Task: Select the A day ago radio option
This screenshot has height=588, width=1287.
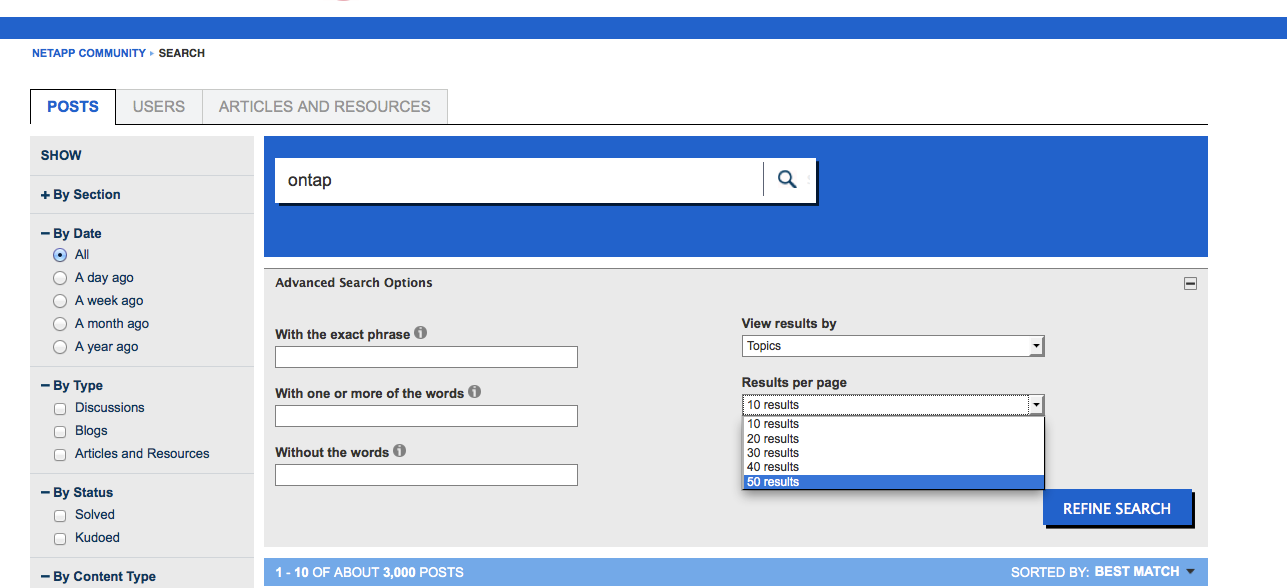Action: (60, 278)
